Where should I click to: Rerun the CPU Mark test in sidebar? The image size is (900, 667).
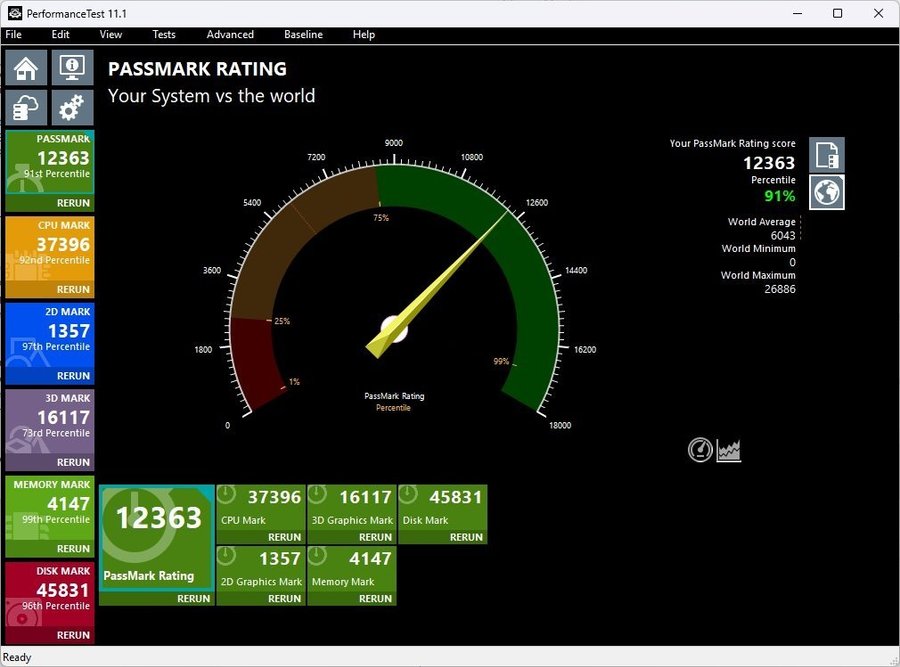(x=73, y=290)
